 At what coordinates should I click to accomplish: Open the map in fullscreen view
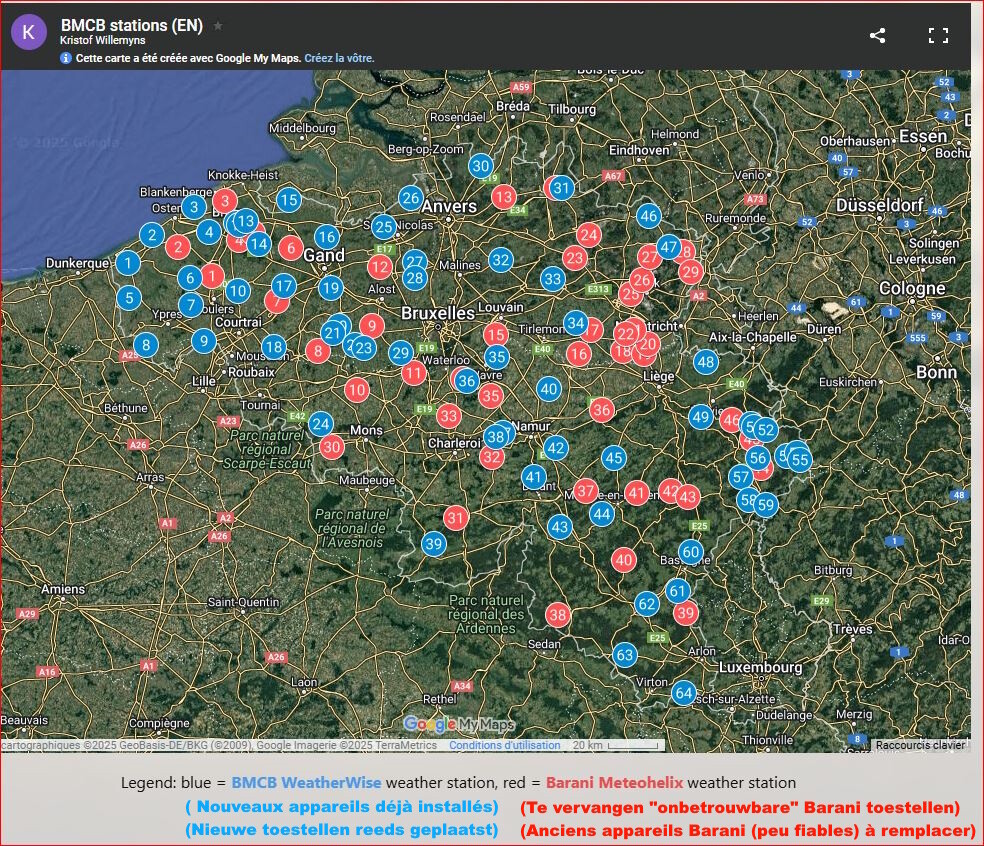tap(938, 35)
